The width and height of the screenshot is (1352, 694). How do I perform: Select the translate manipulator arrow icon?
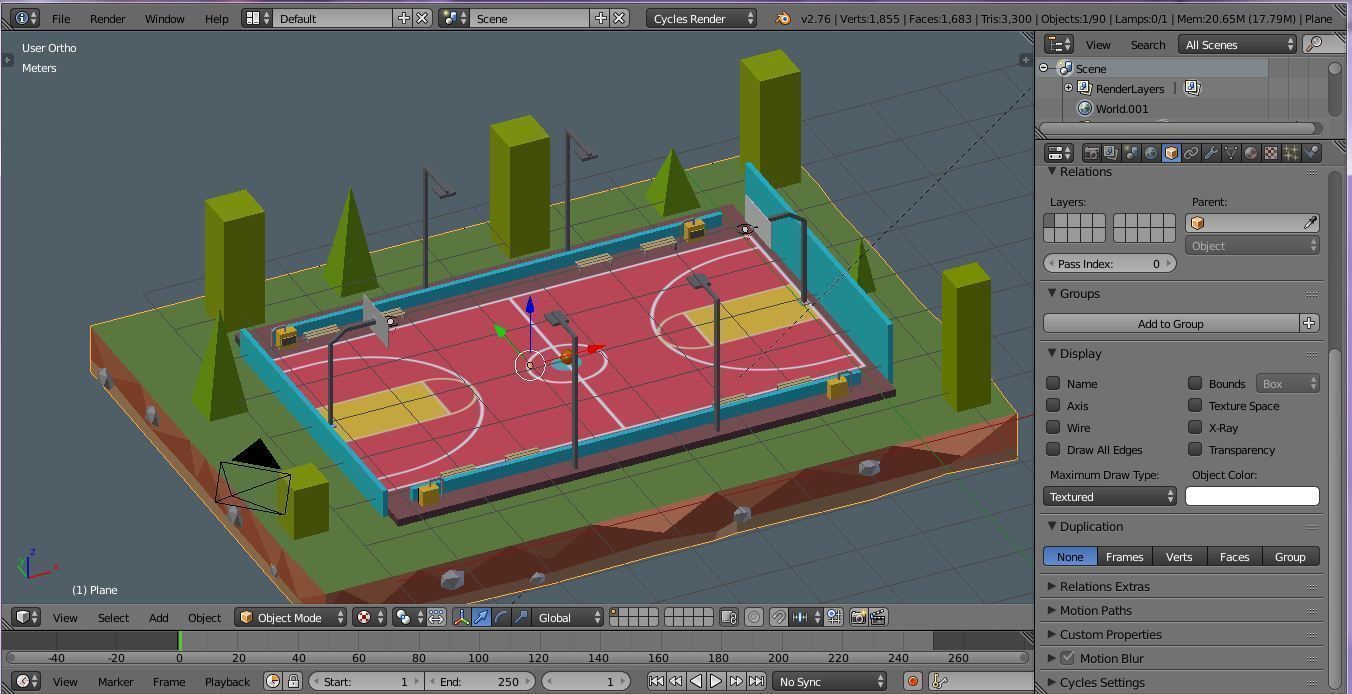click(x=481, y=617)
